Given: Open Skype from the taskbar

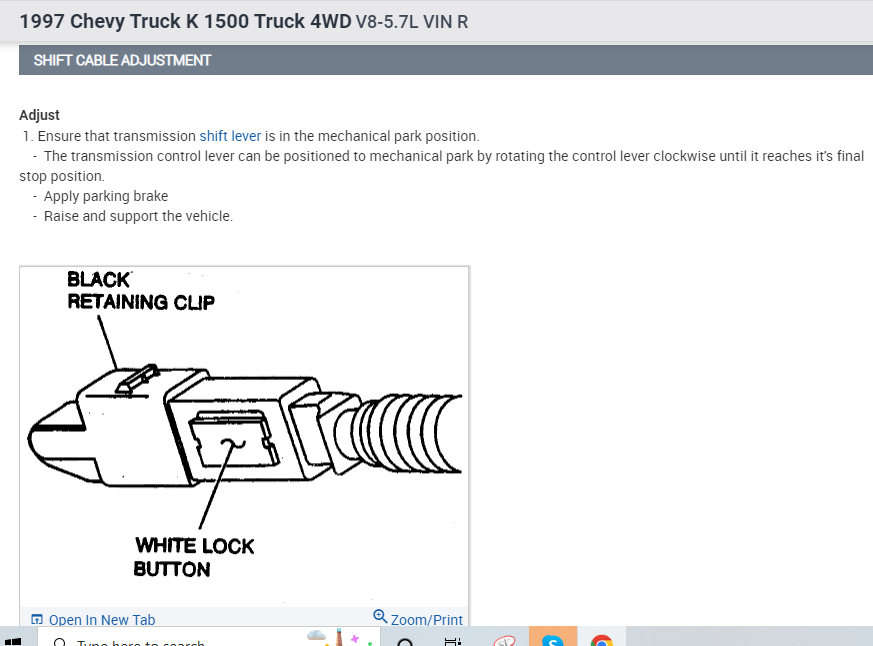Looking at the screenshot, I should click(x=552, y=639).
